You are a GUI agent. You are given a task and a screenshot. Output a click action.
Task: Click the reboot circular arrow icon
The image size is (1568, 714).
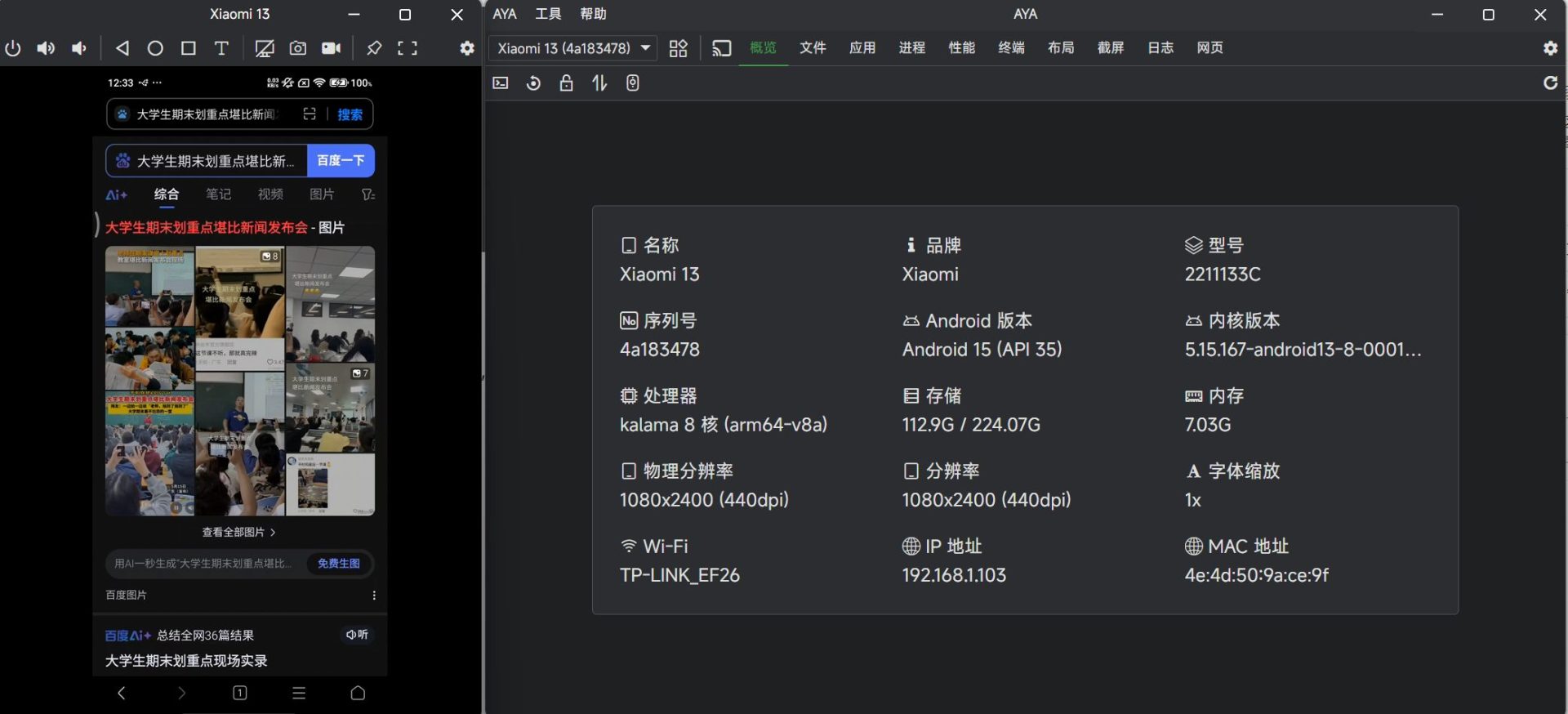point(533,83)
